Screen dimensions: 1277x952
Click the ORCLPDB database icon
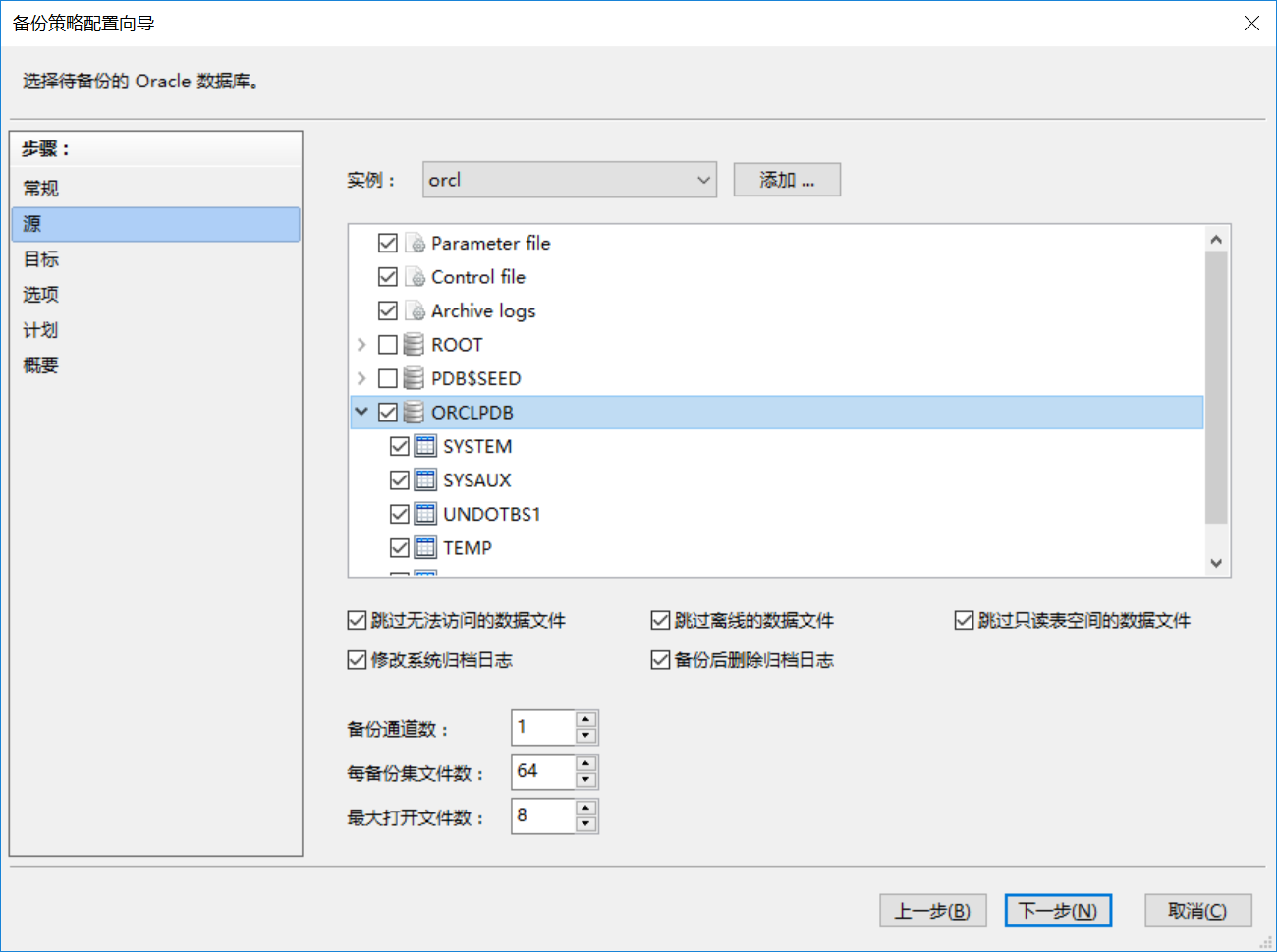(415, 413)
